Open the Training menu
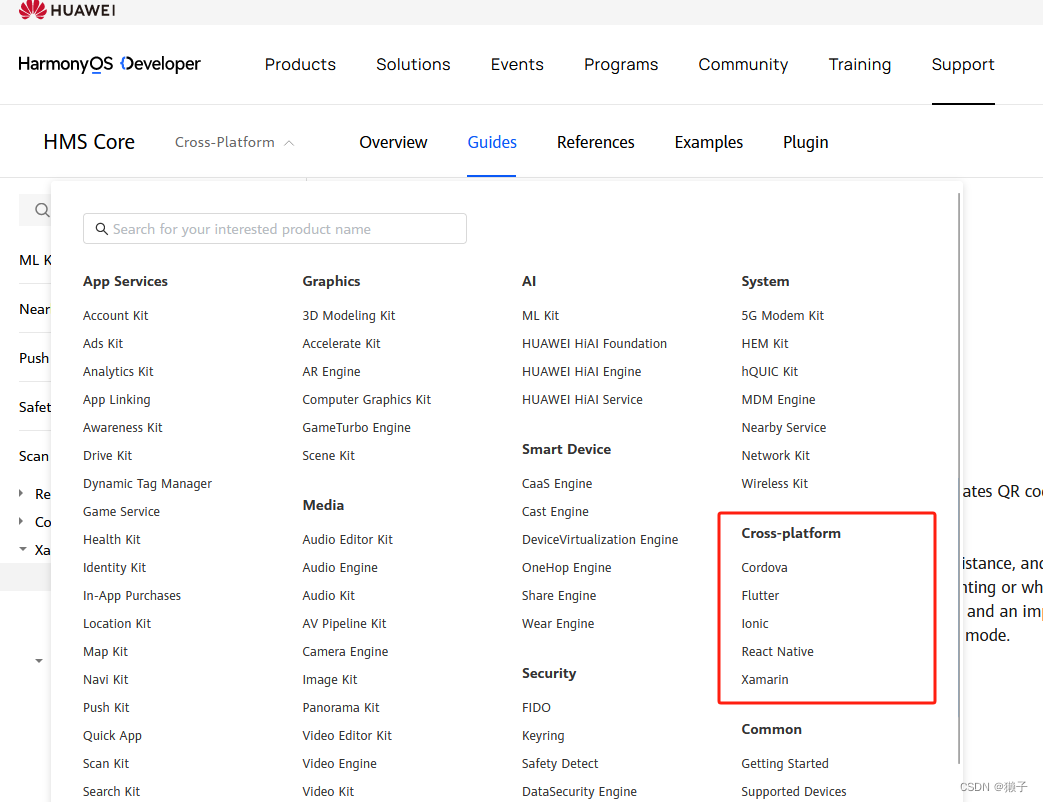This screenshot has width=1043, height=802. pyautogui.click(x=859, y=64)
